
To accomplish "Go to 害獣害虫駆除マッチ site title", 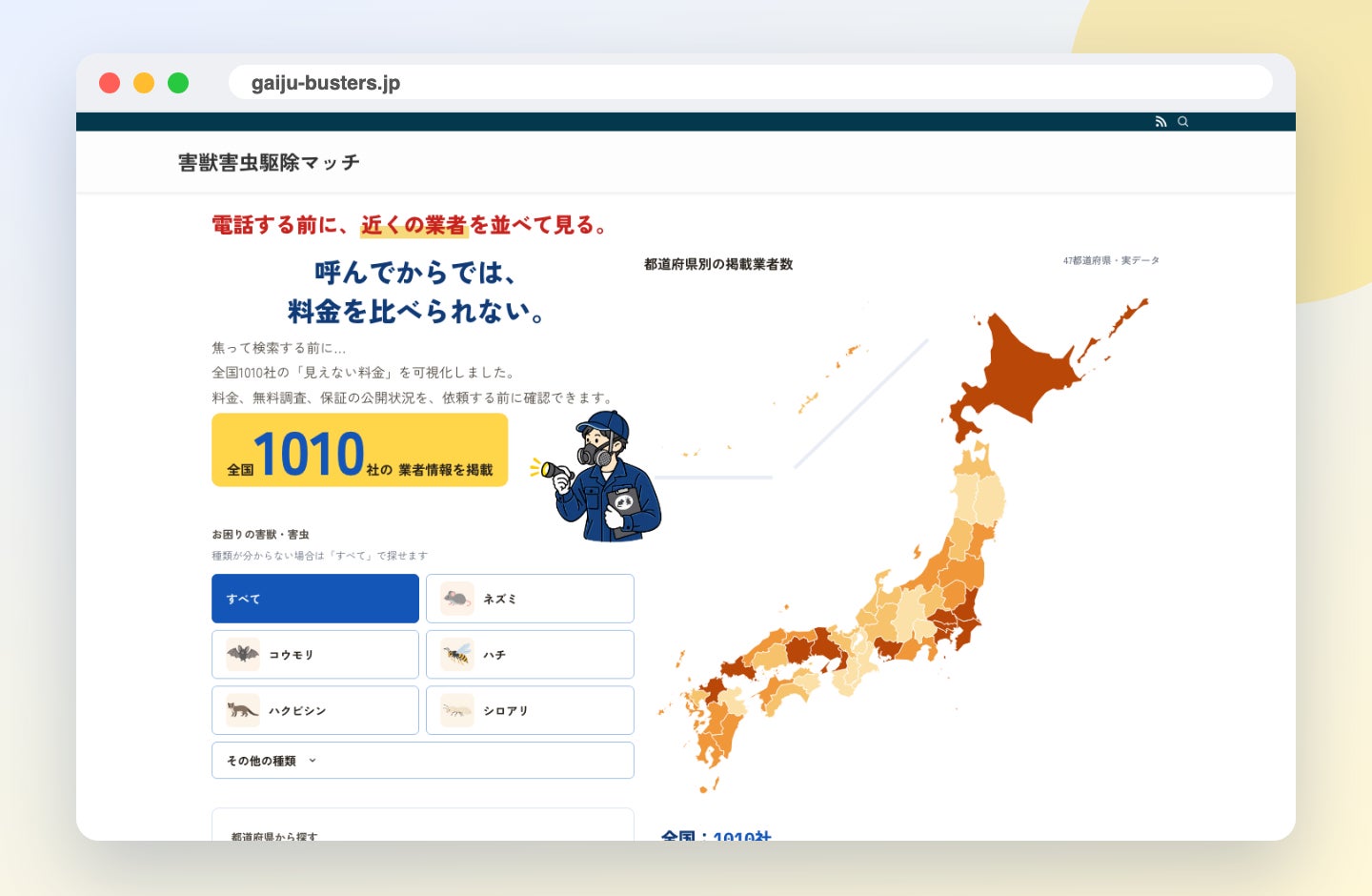I will pyautogui.click(x=269, y=163).
